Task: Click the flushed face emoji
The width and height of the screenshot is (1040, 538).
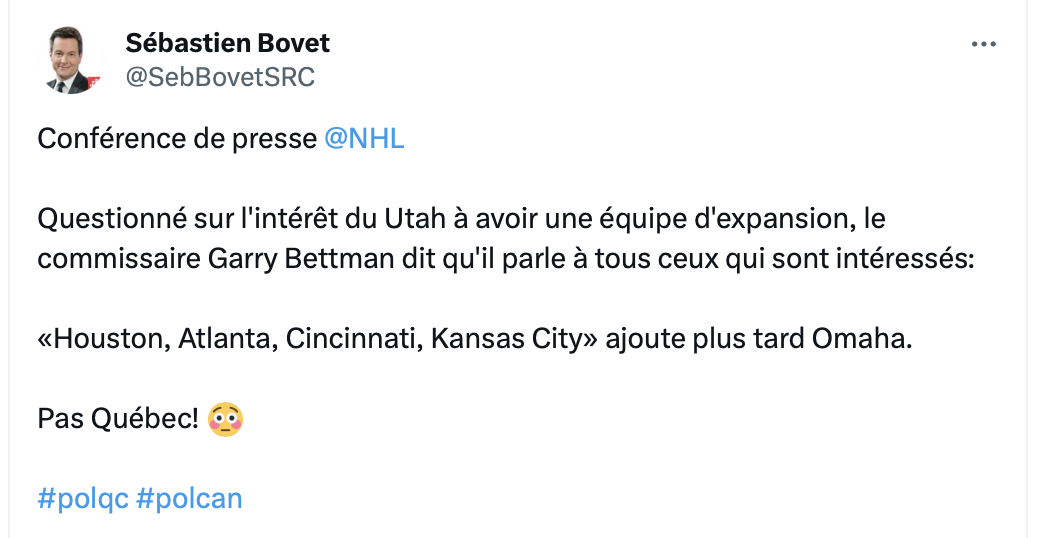Action: [226, 419]
